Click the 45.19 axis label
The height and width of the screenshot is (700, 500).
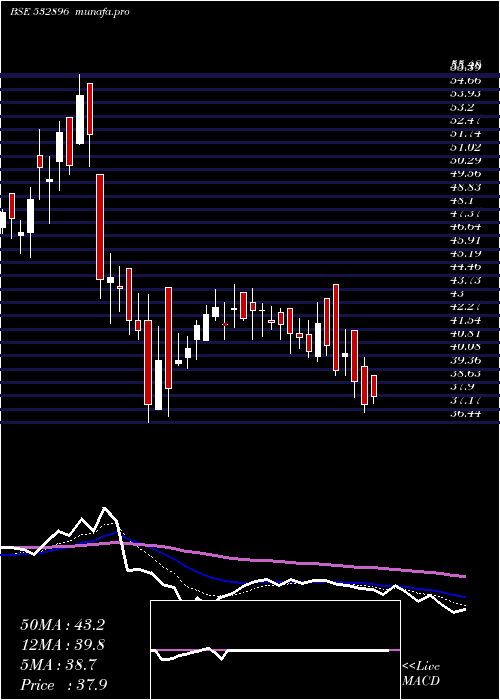tap(466, 254)
